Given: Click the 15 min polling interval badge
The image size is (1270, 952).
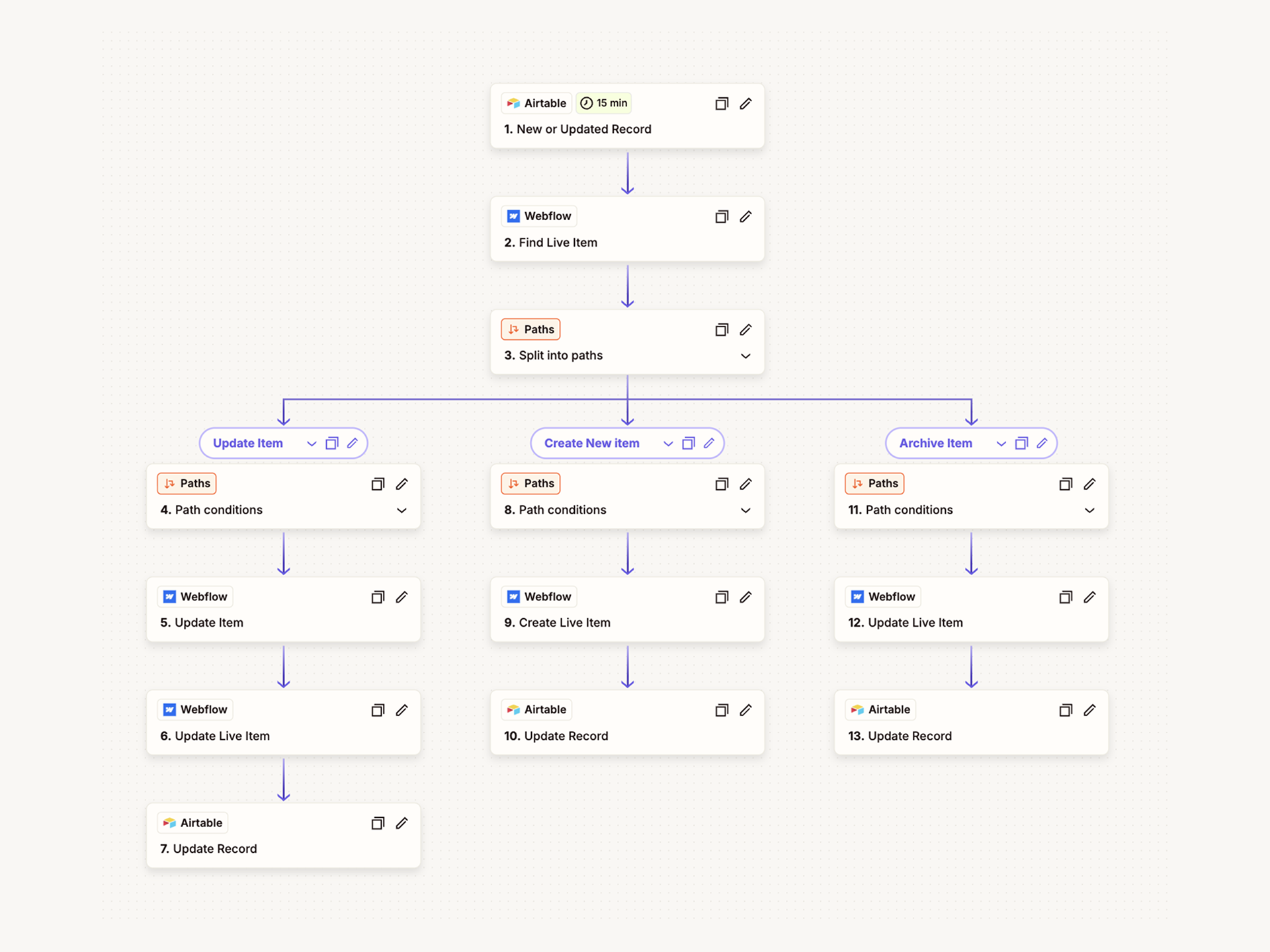Looking at the screenshot, I should [603, 103].
